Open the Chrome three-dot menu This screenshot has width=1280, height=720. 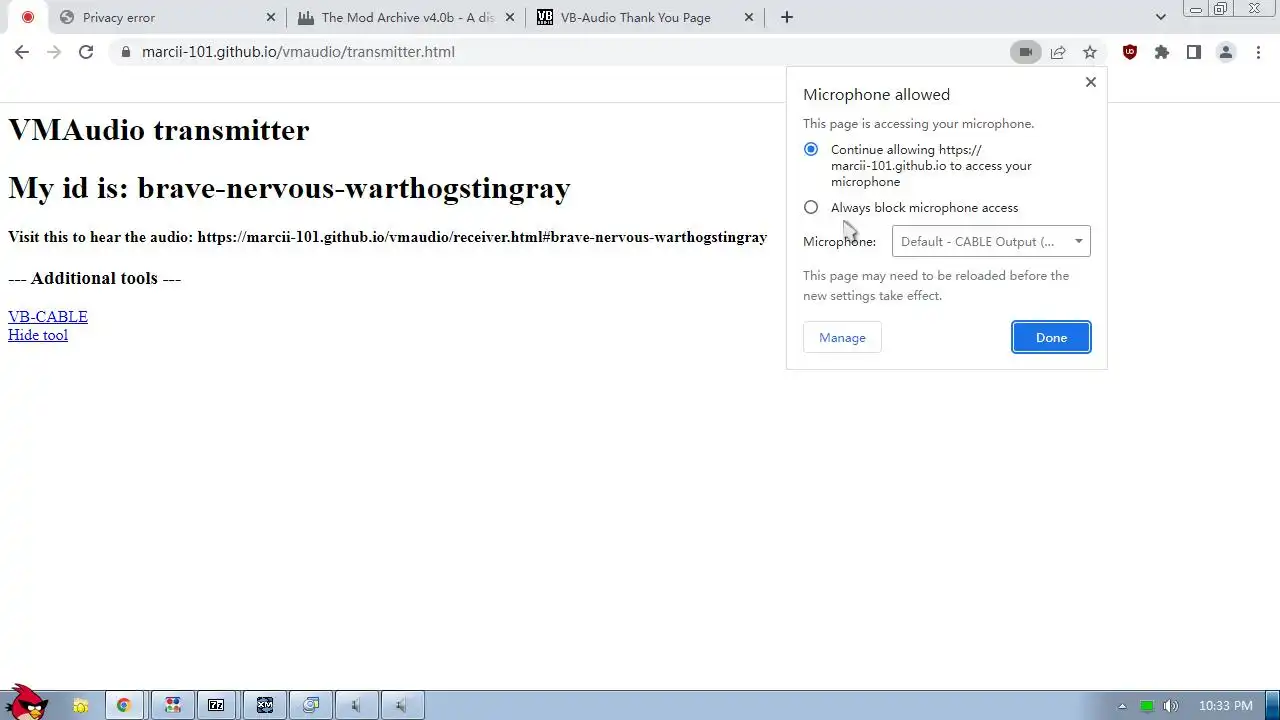tap(1257, 52)
